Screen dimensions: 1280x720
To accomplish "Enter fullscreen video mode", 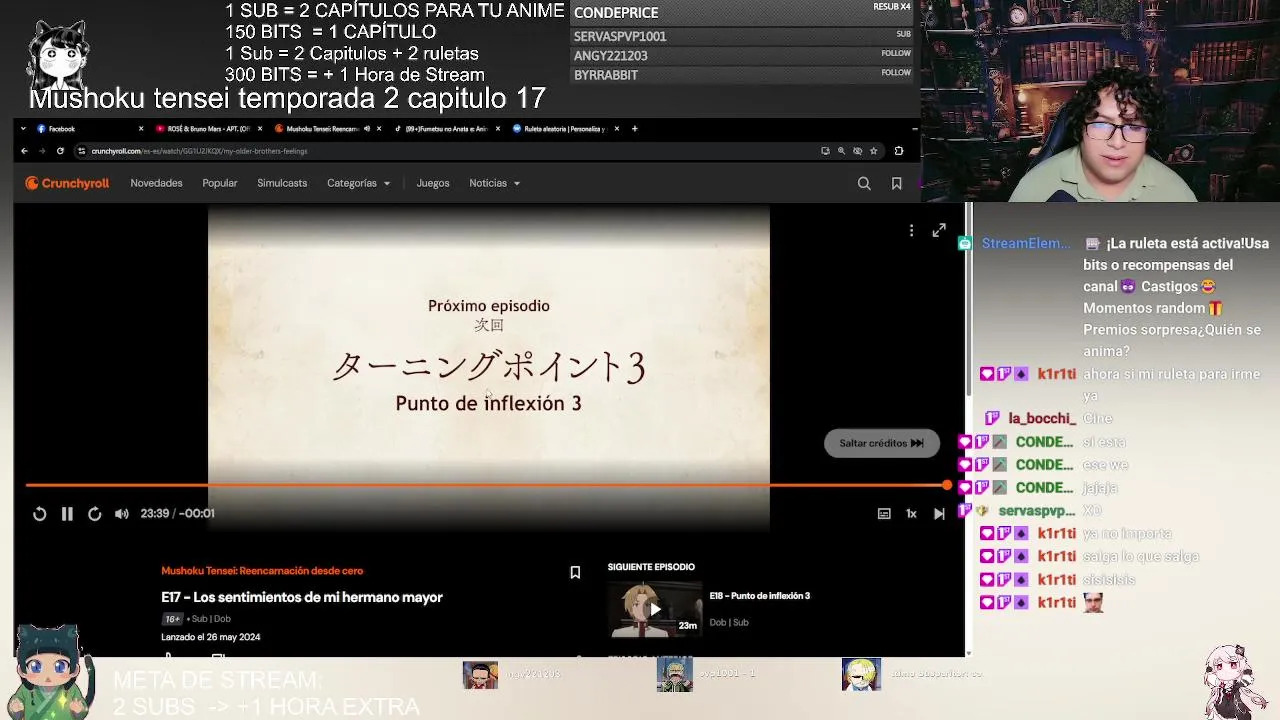I will click(x=939, y=230).
